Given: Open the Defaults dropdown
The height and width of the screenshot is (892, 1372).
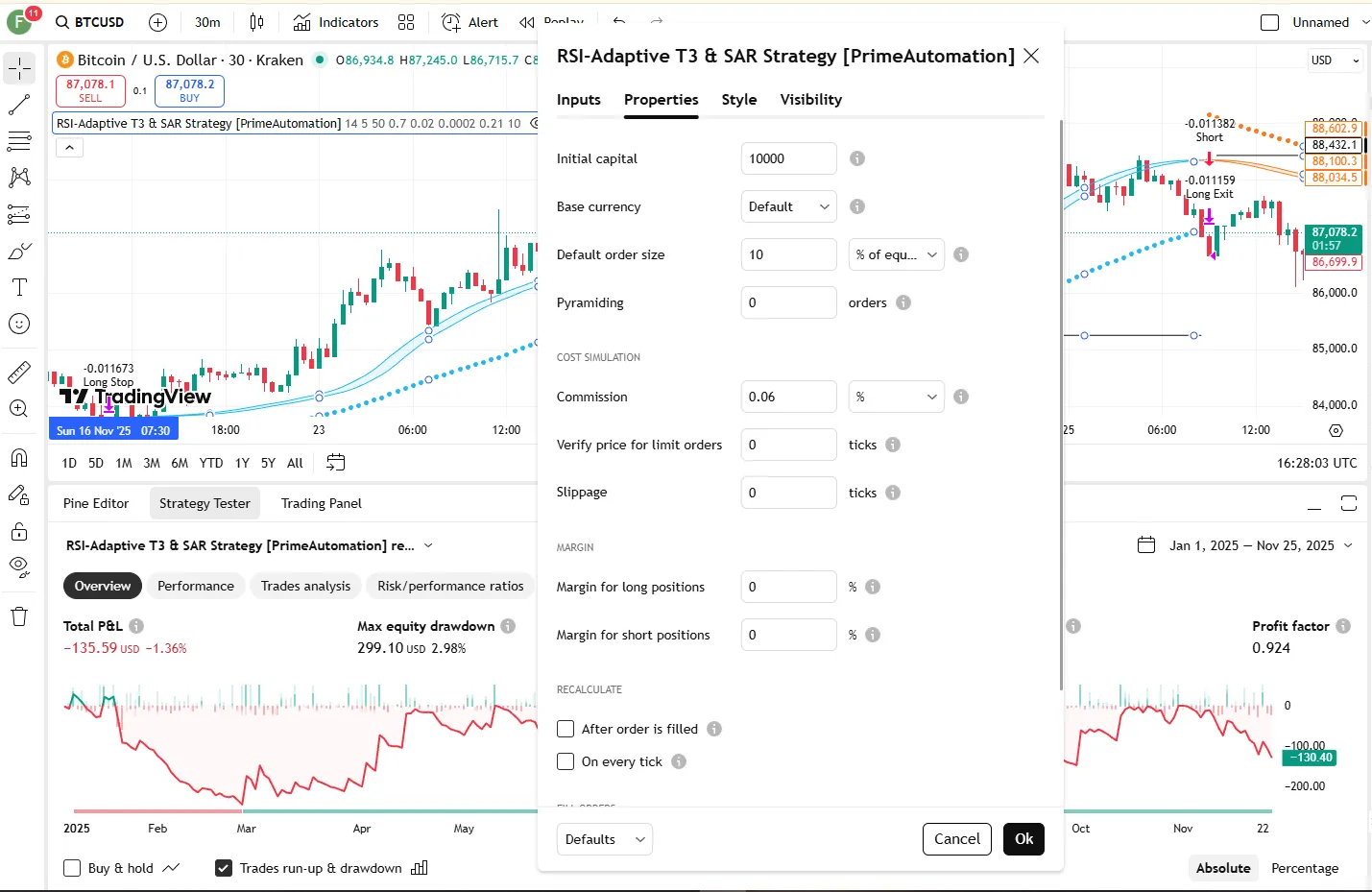Looking at the screenshot, I should (x=604, y=839).
